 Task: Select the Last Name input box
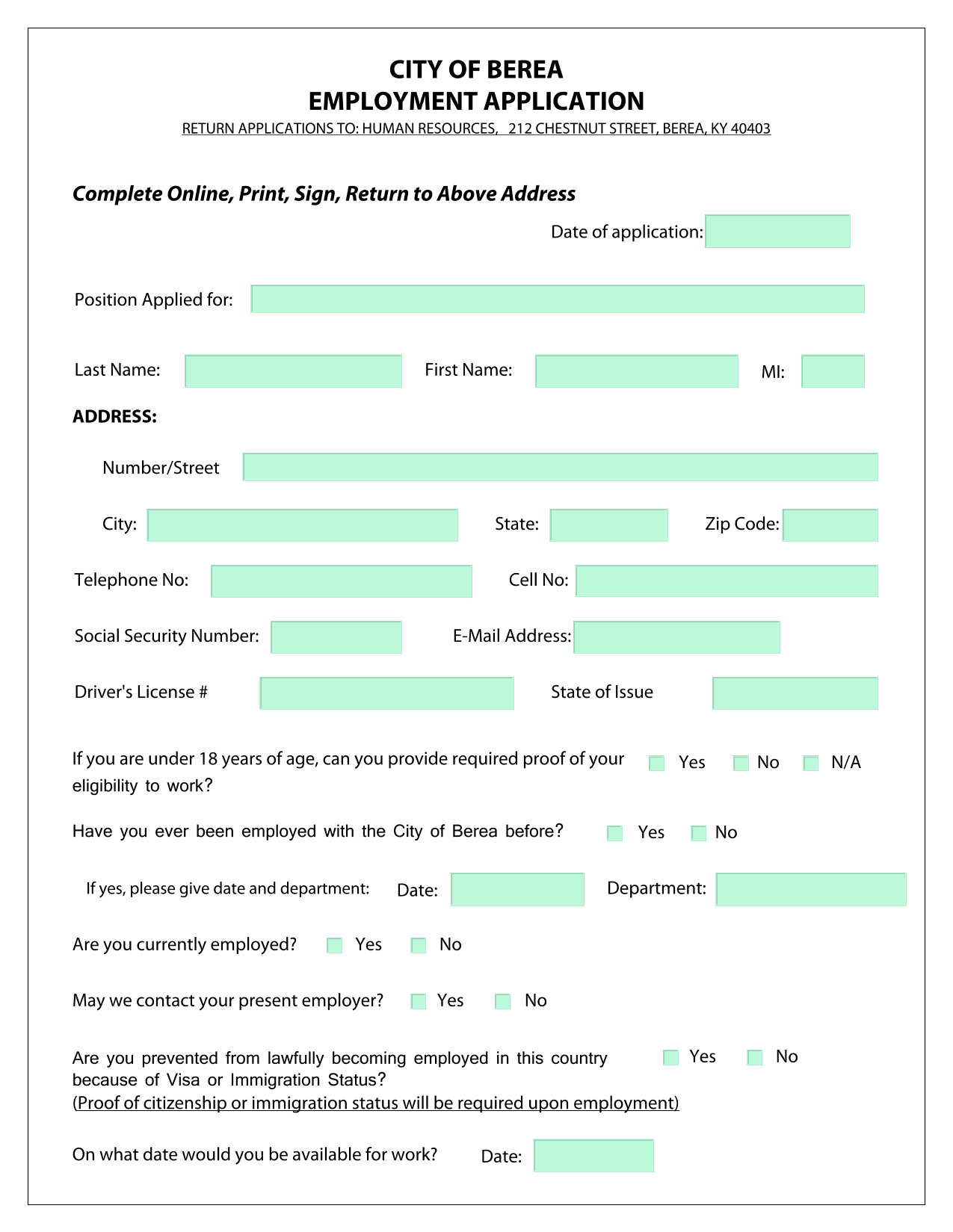pos(293,371)
